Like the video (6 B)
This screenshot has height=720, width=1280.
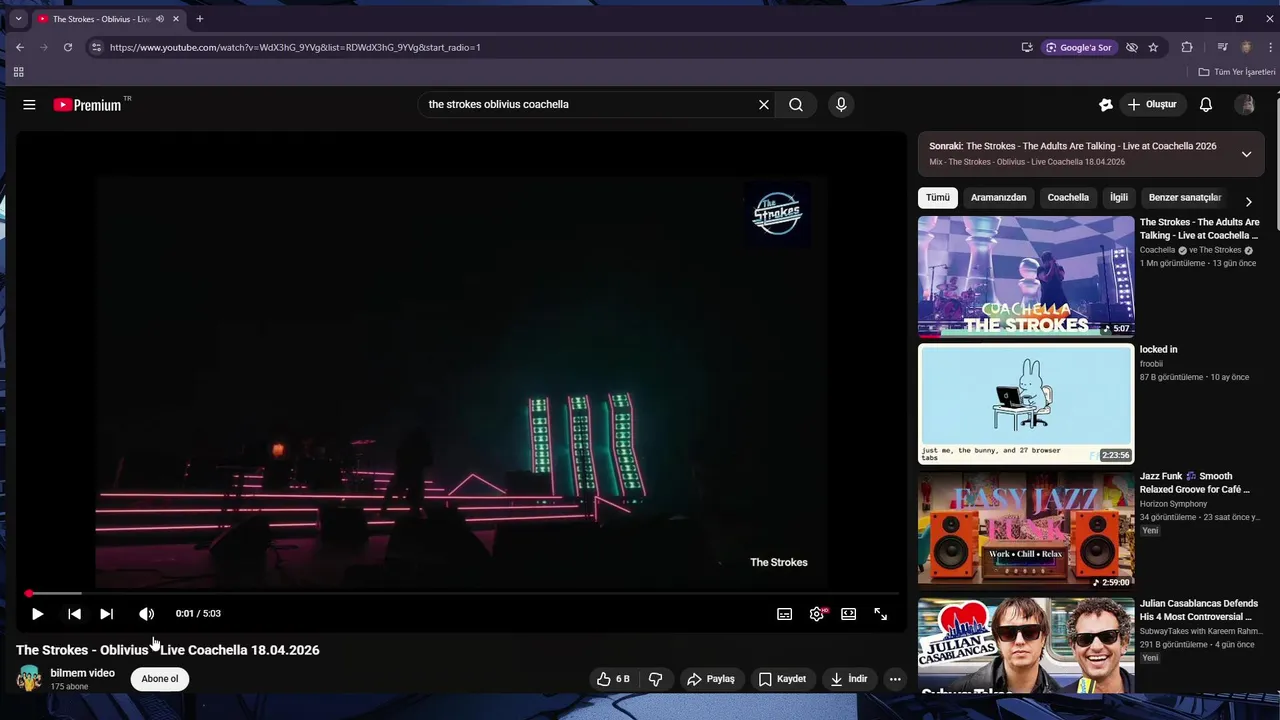613,679
